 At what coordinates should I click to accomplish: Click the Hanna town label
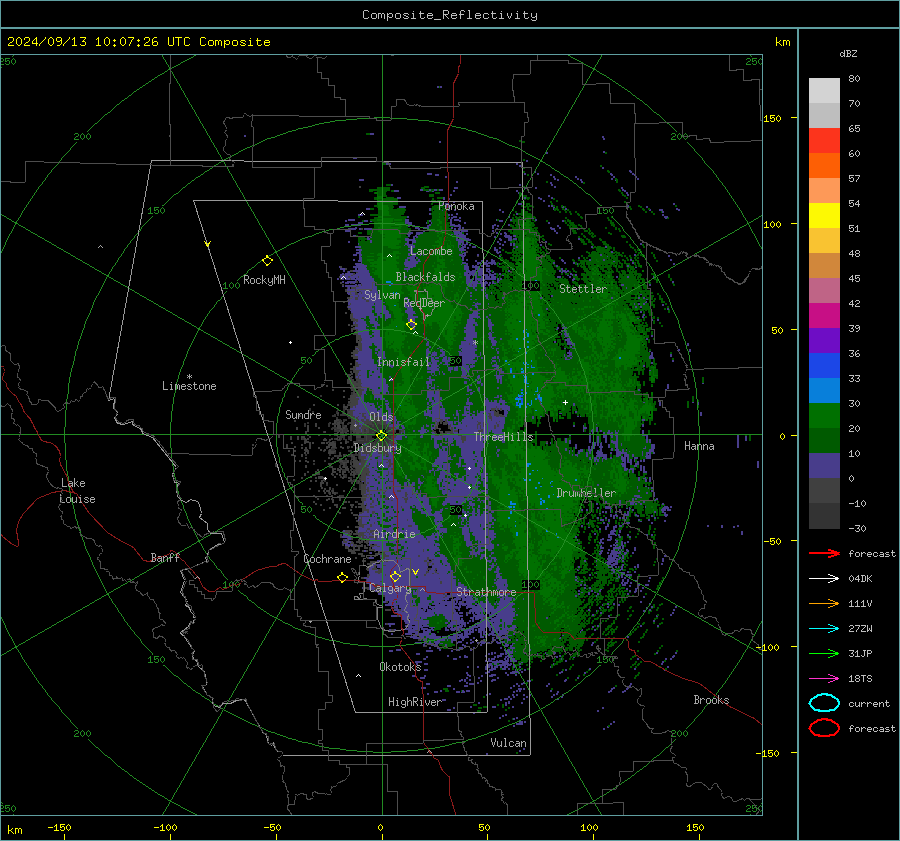click(699, 446)
